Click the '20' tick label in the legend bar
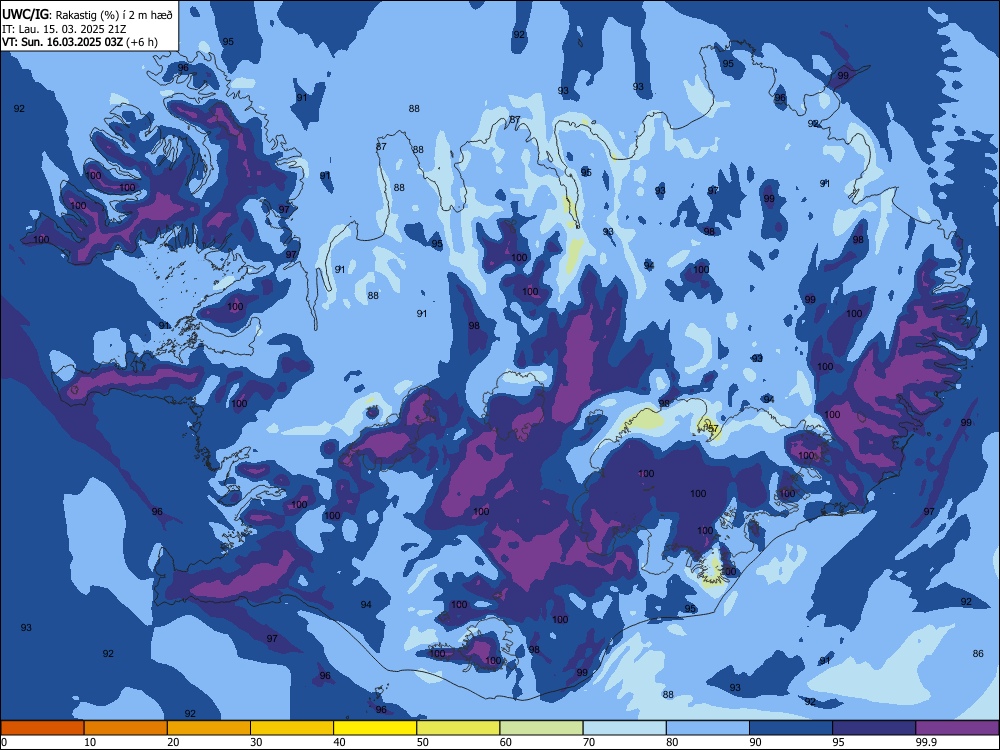The height and width of the screenshot is (750, 1000). tap(173, 742)
